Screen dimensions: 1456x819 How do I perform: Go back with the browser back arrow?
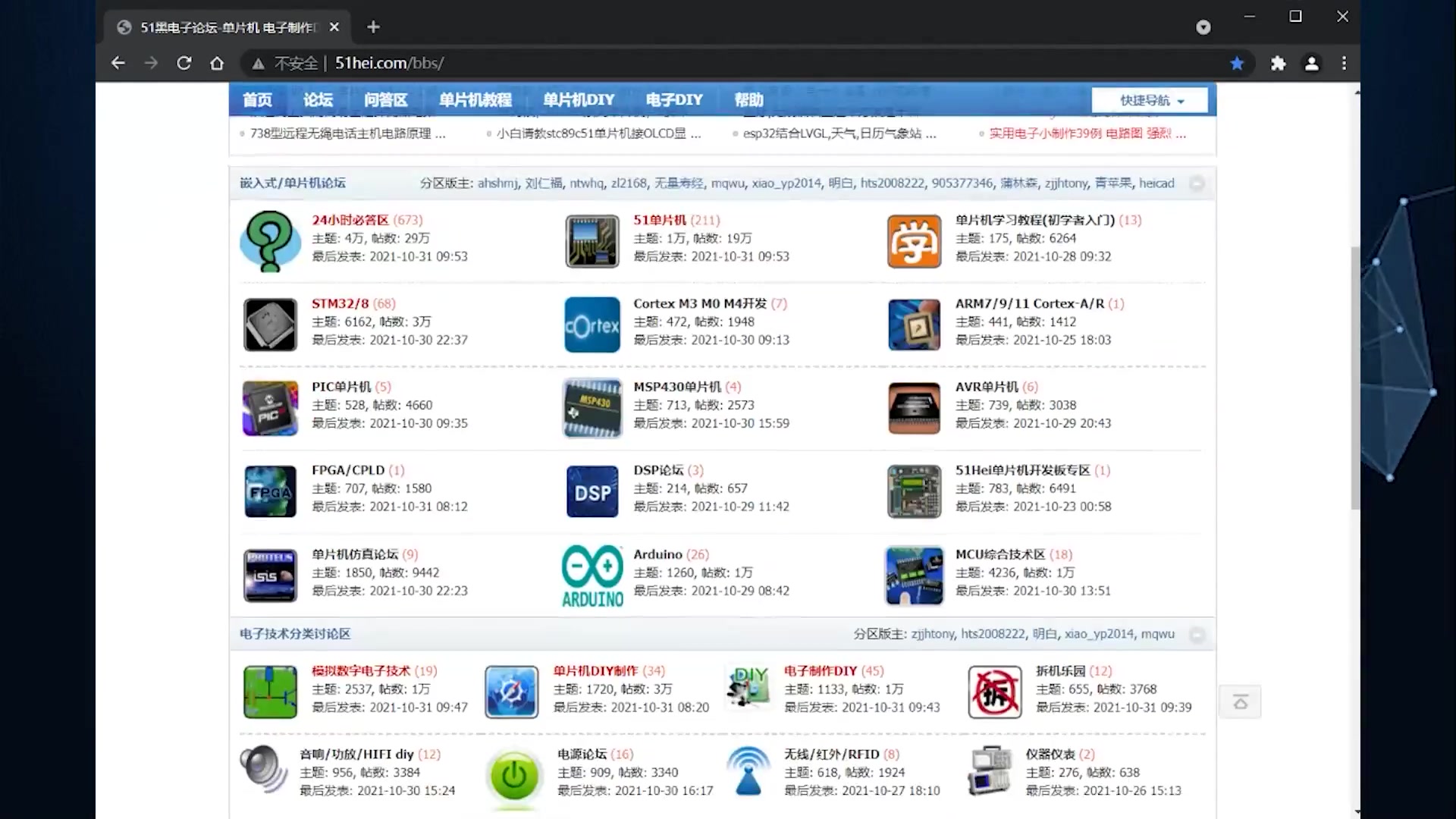coord(118,64)
